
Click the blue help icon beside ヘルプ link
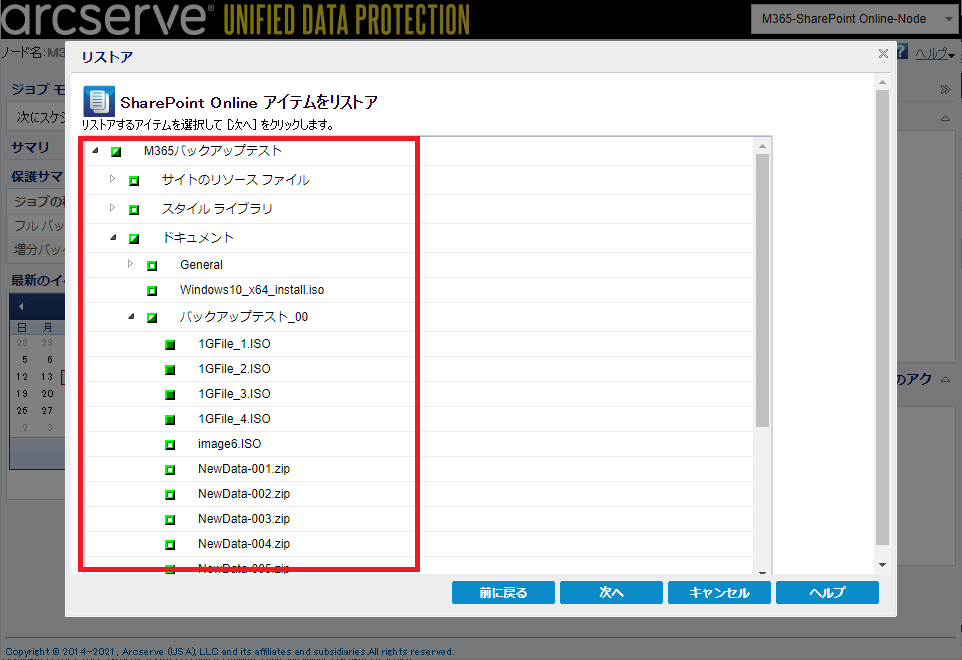pyautogui.click(x=902, y=52)
